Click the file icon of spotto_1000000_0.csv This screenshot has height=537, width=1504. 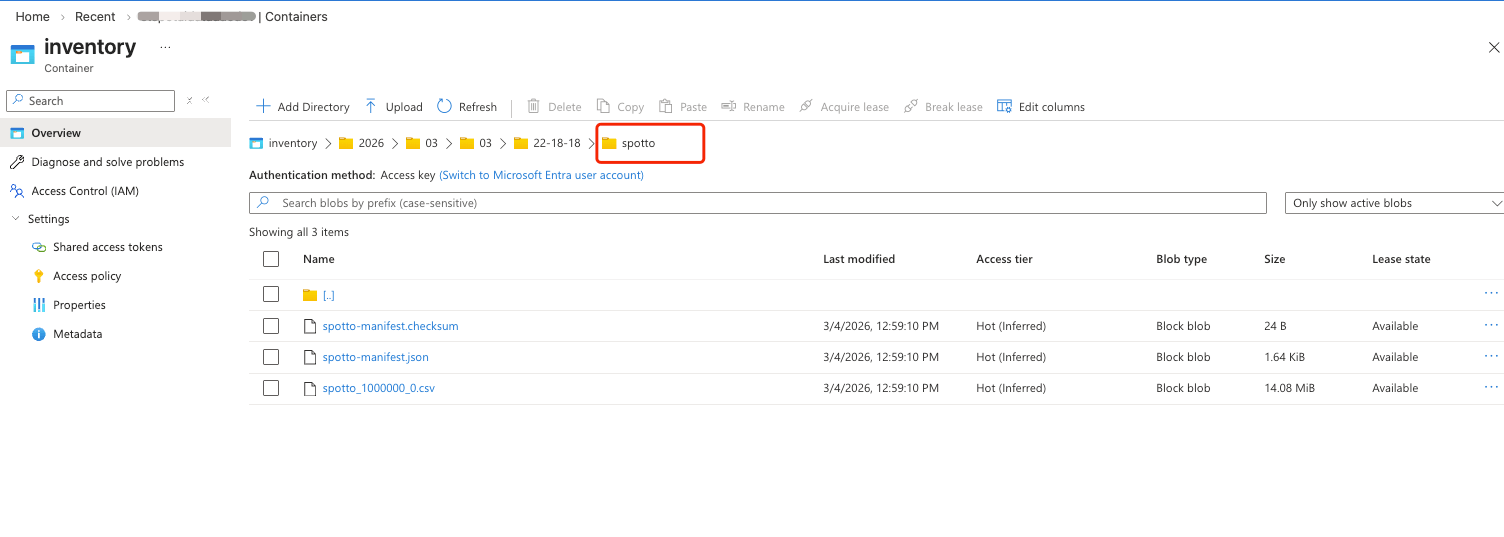click(x=310, y=388)
